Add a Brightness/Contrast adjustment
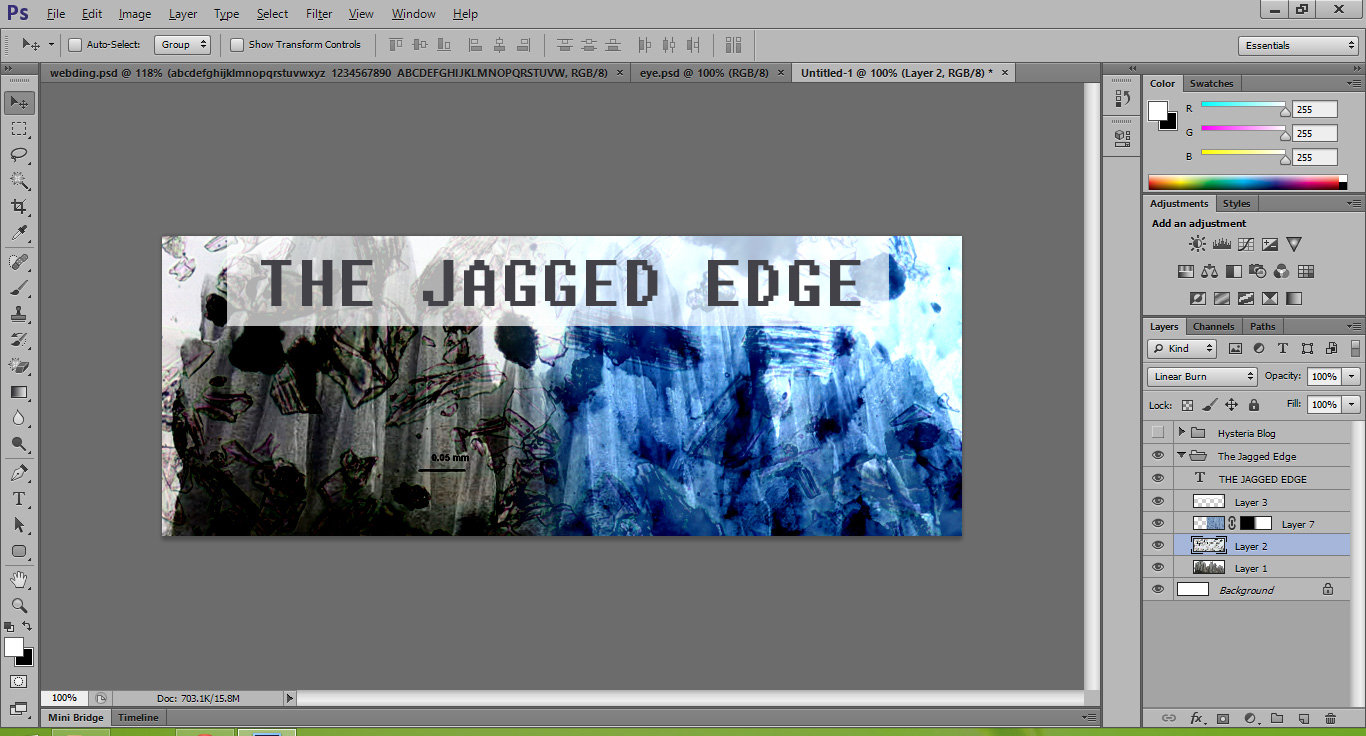This screenshot has height=736, width=1366. coord(1197,244)
